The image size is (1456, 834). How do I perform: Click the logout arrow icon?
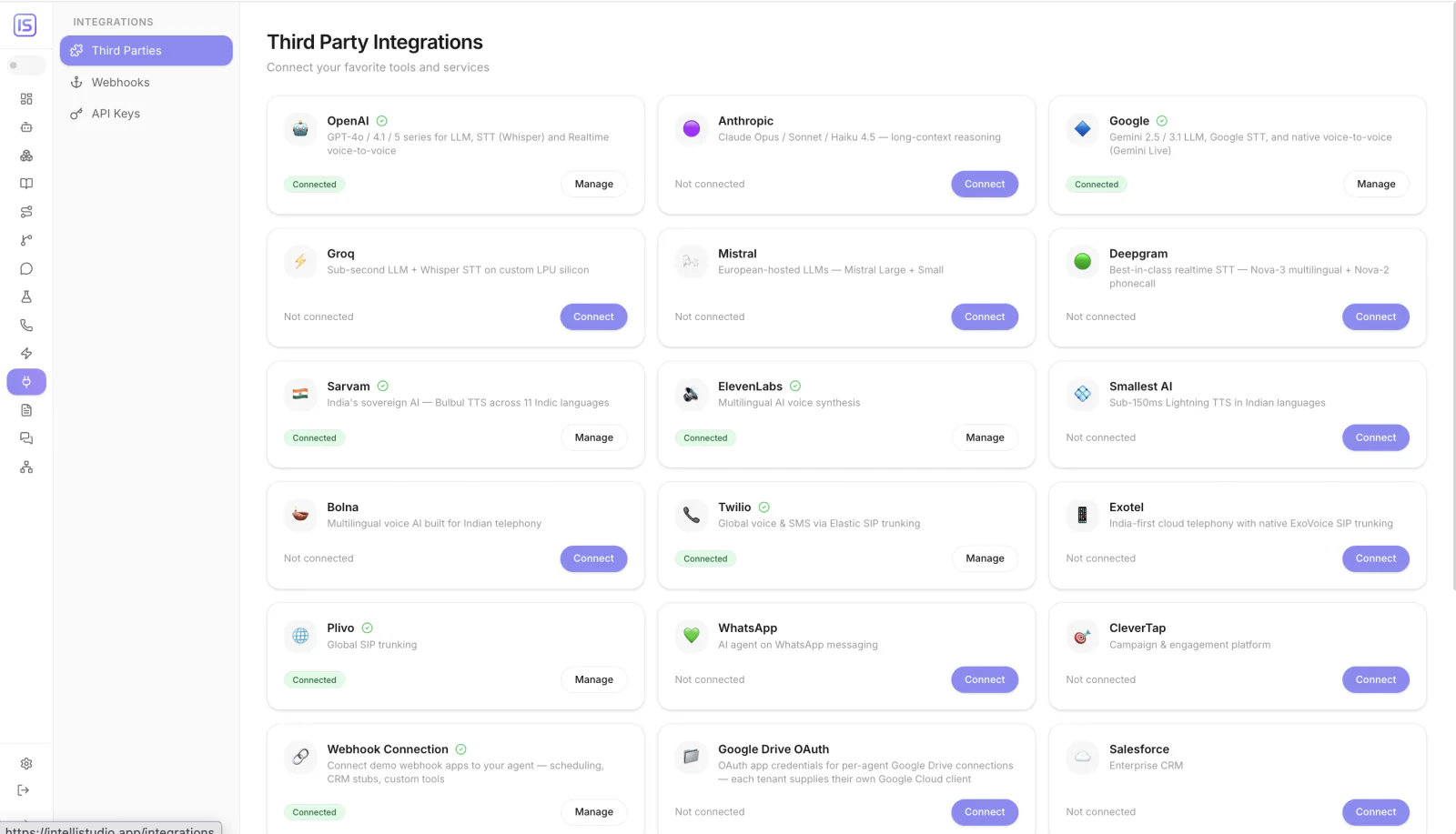pos(24,790)
